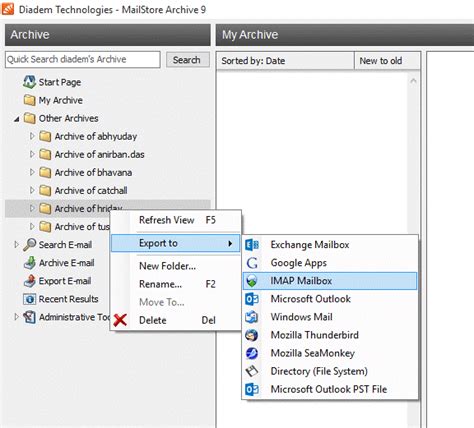Click the Exchange Mailbox icon in submenu
Screen dimensions: 474x428
(252, 245)
